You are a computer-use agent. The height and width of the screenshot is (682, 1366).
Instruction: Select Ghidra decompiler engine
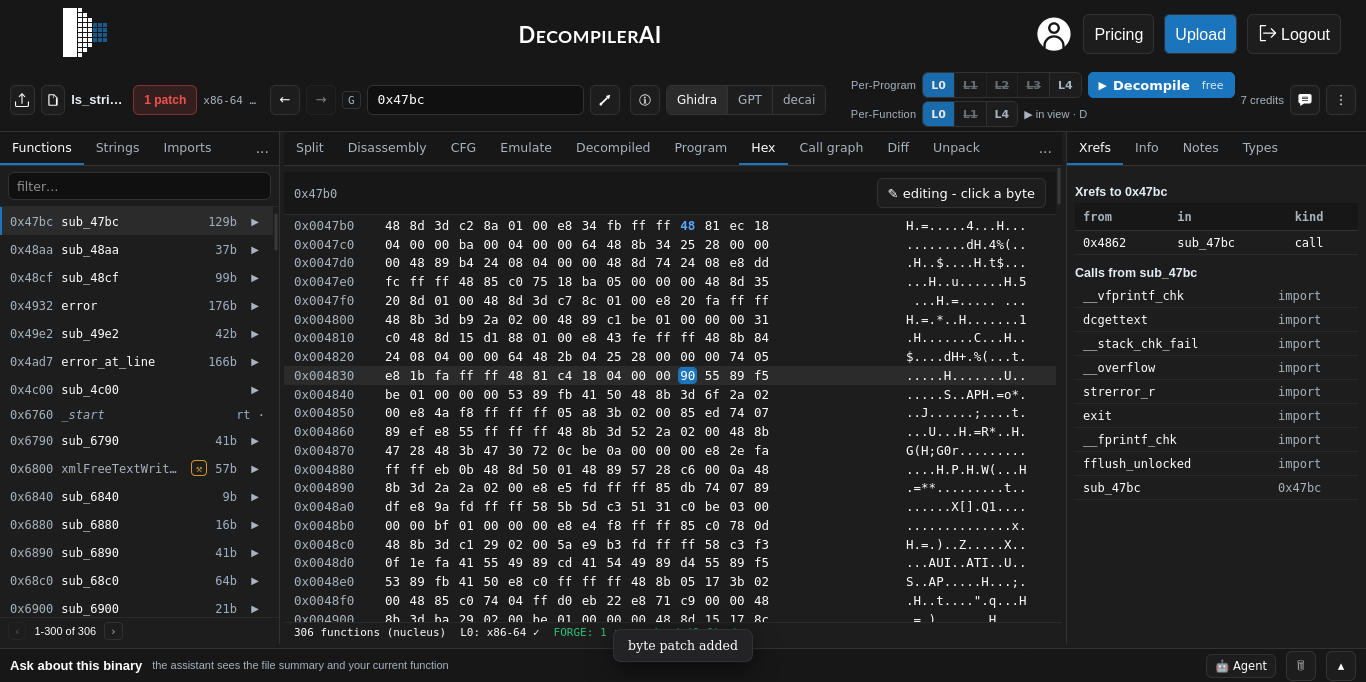(697, 100)
